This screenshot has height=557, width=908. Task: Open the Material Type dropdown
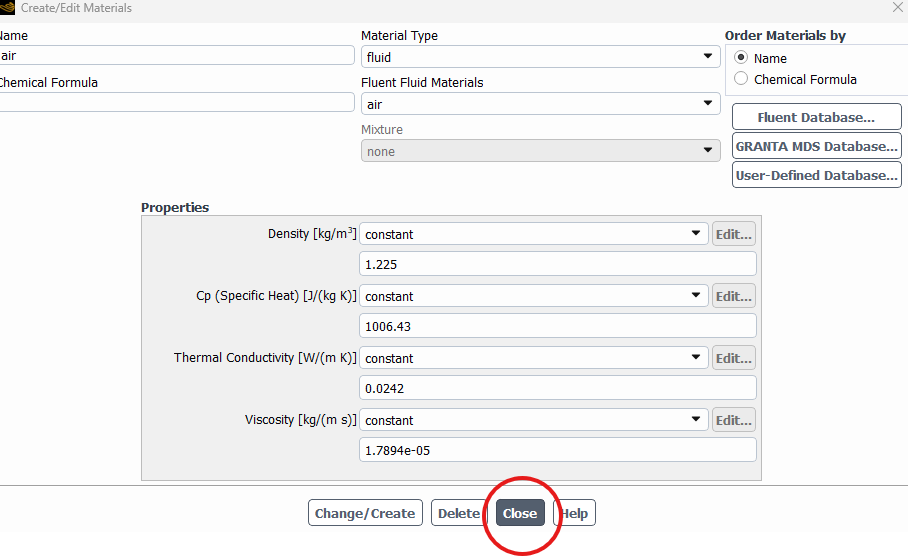click(540, 57)
